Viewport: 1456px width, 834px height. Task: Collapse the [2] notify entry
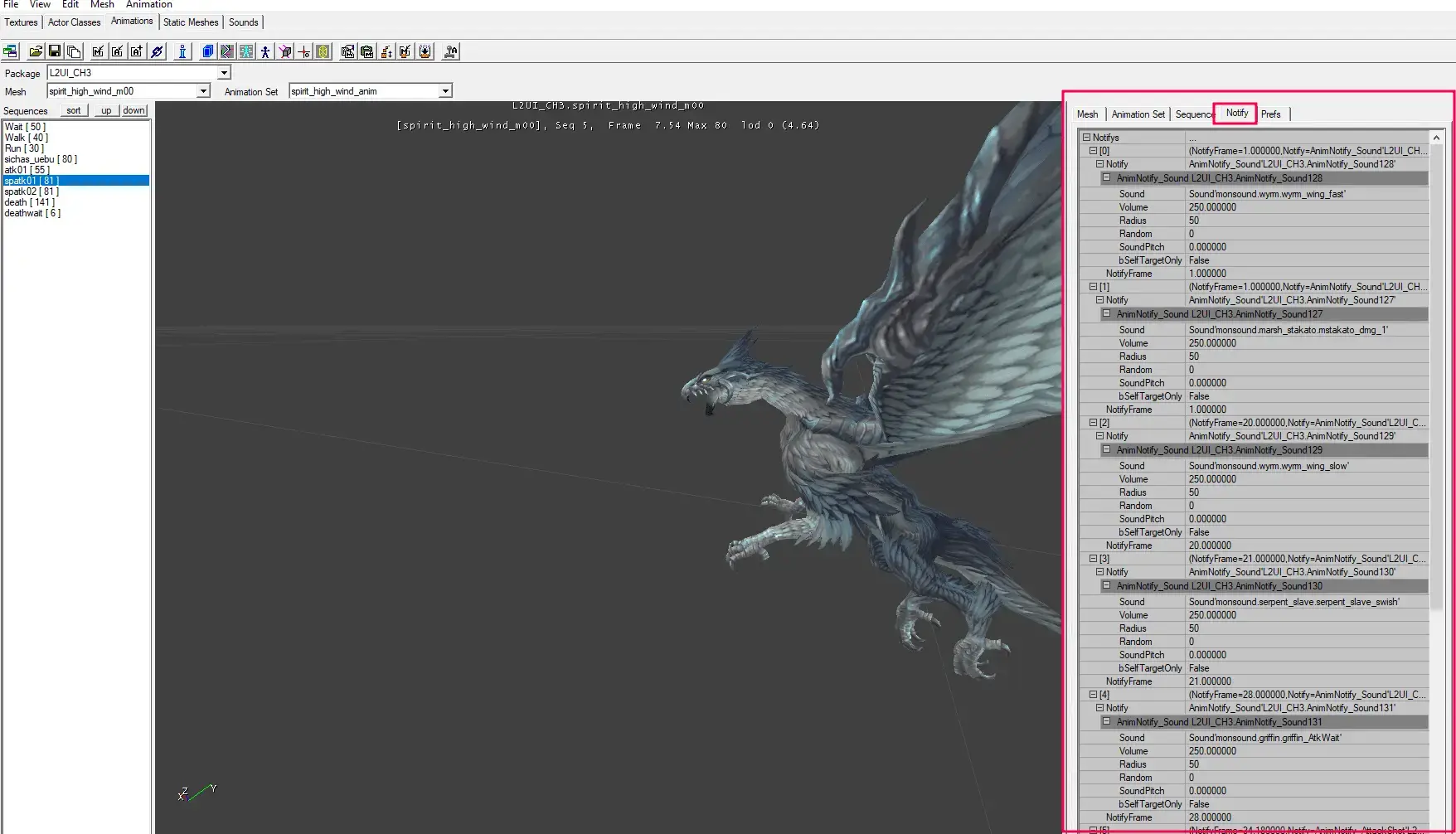coord(1093,423)
